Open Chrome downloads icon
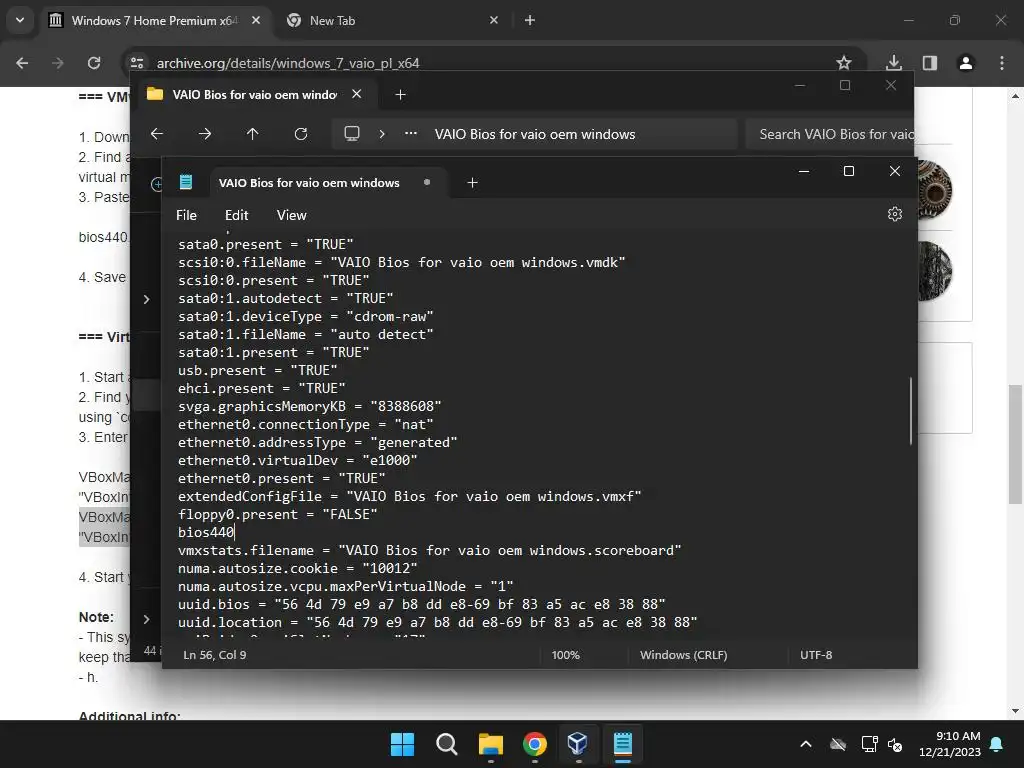 pyautogui.click(x=894, y=63)
